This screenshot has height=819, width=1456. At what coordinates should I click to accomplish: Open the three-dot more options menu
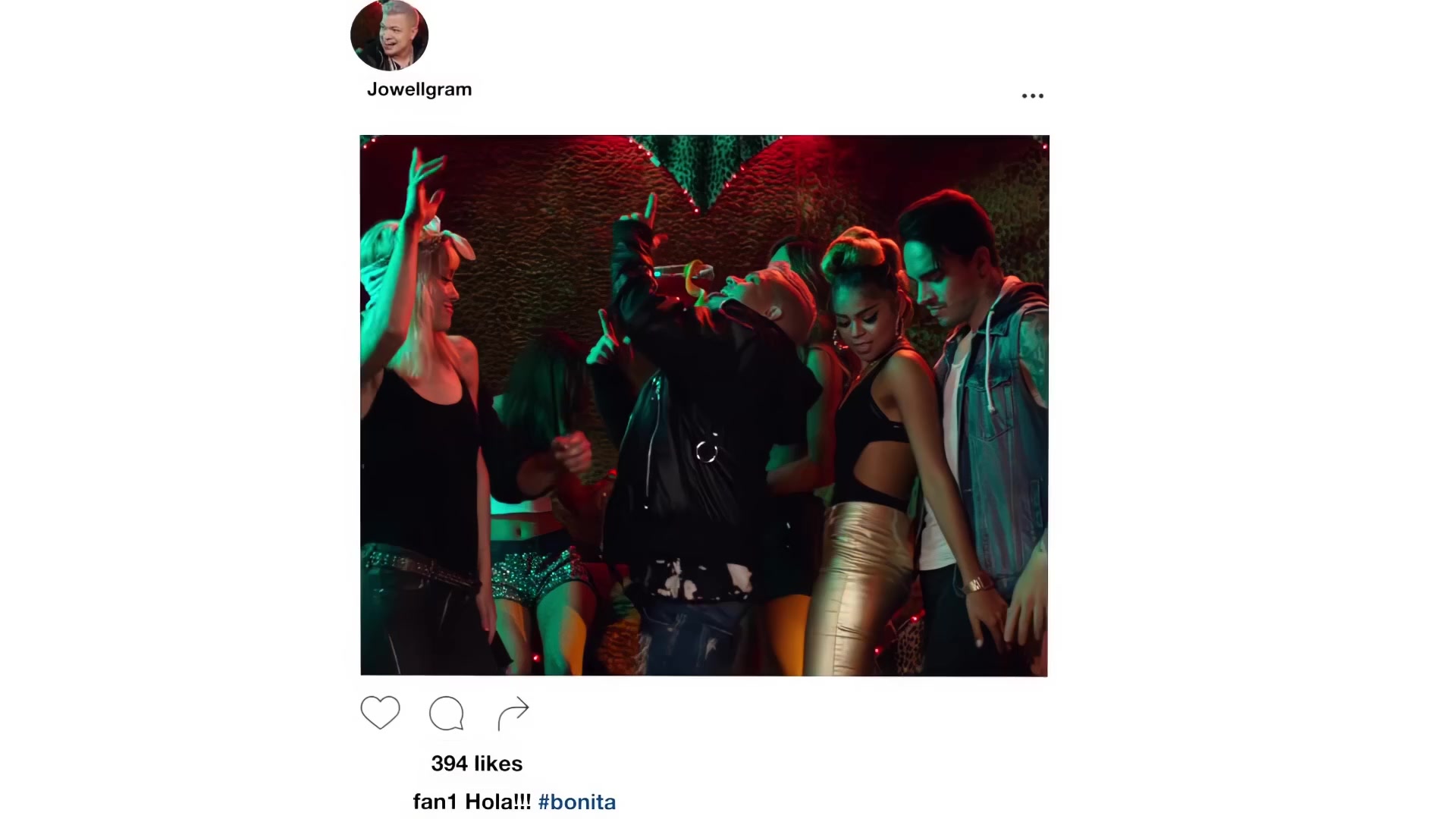tap(1032, 96)
